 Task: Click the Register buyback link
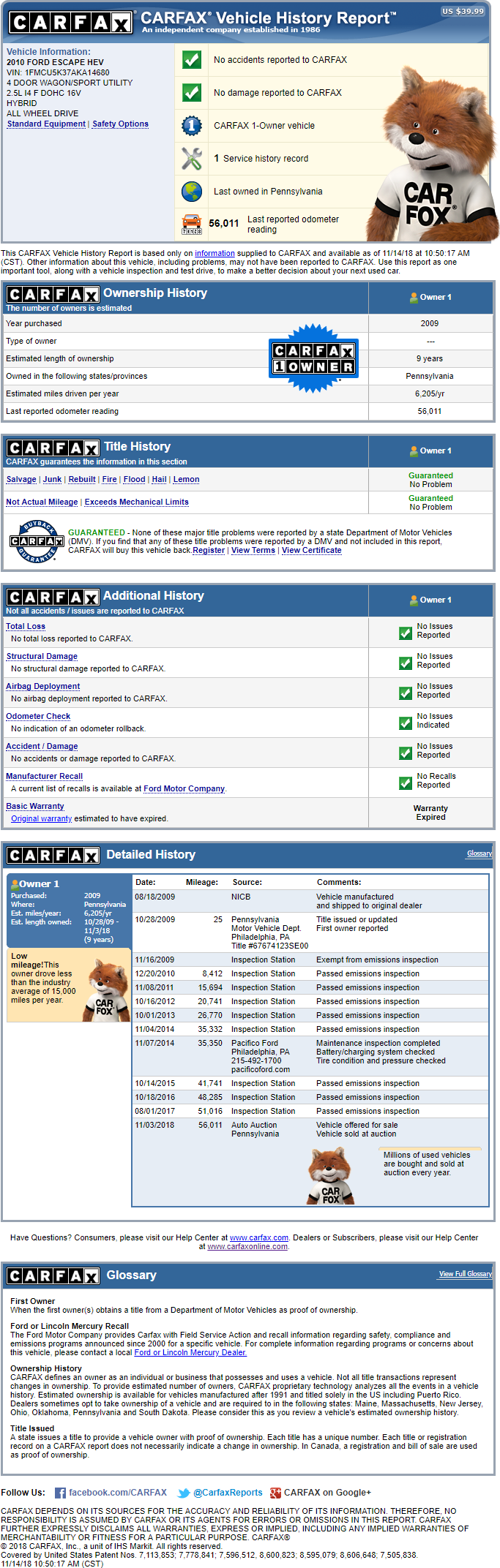[209, 551]
